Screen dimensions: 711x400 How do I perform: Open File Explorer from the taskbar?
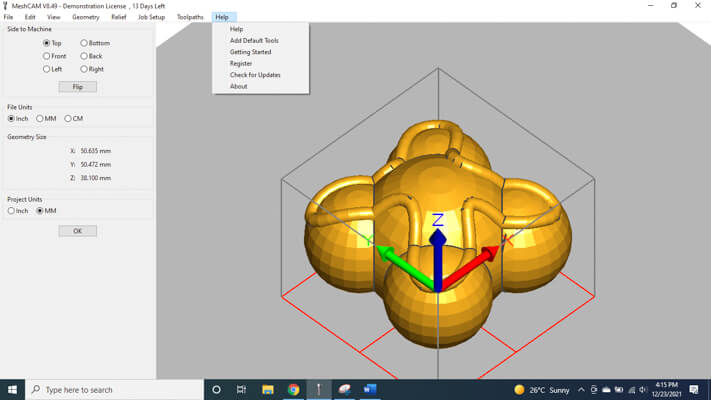tap(268, 389)
